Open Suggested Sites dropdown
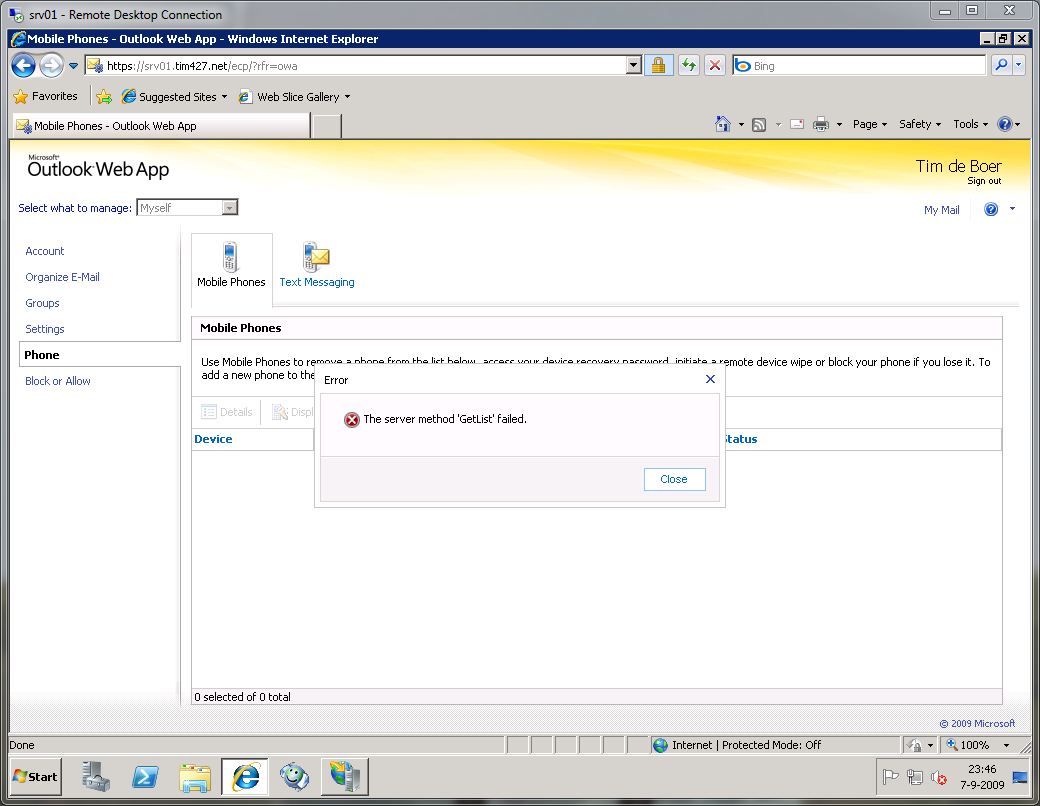Viewport: 1040px width, 806px height. pos(174,97)
